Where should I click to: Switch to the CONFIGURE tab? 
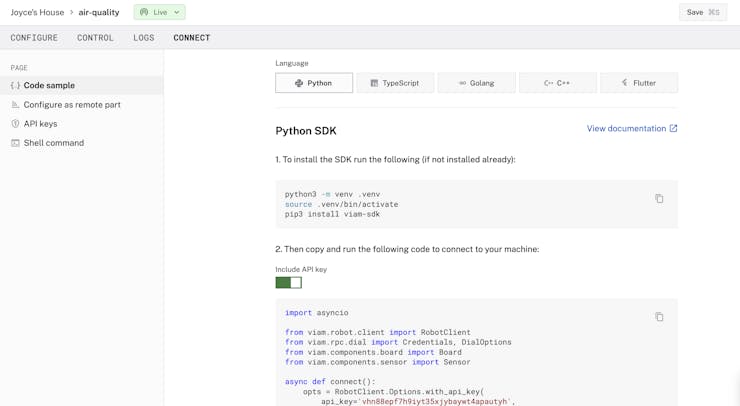pyautogui.click(x=34, y=38)
